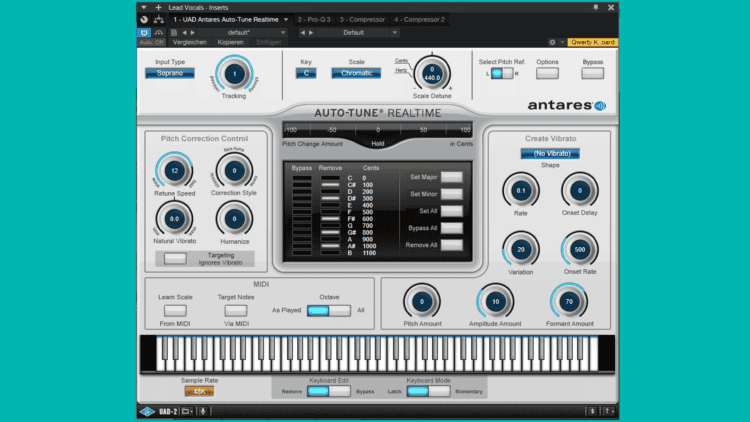750x422 pixels.
Task: Go to previous preset left of default*
Action: (x=185, y=33)
